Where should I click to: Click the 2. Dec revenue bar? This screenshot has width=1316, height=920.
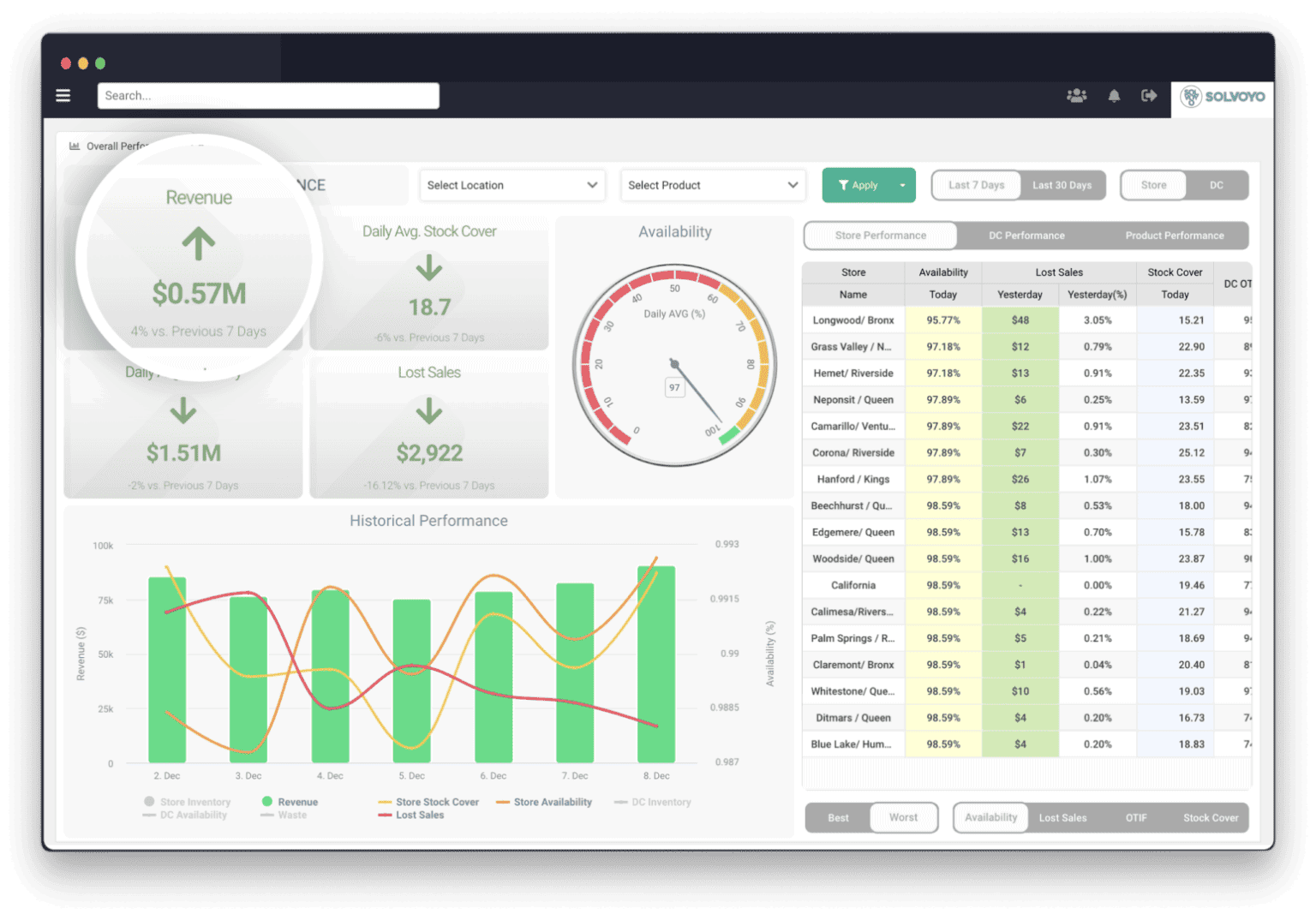(x=167, y=670)
